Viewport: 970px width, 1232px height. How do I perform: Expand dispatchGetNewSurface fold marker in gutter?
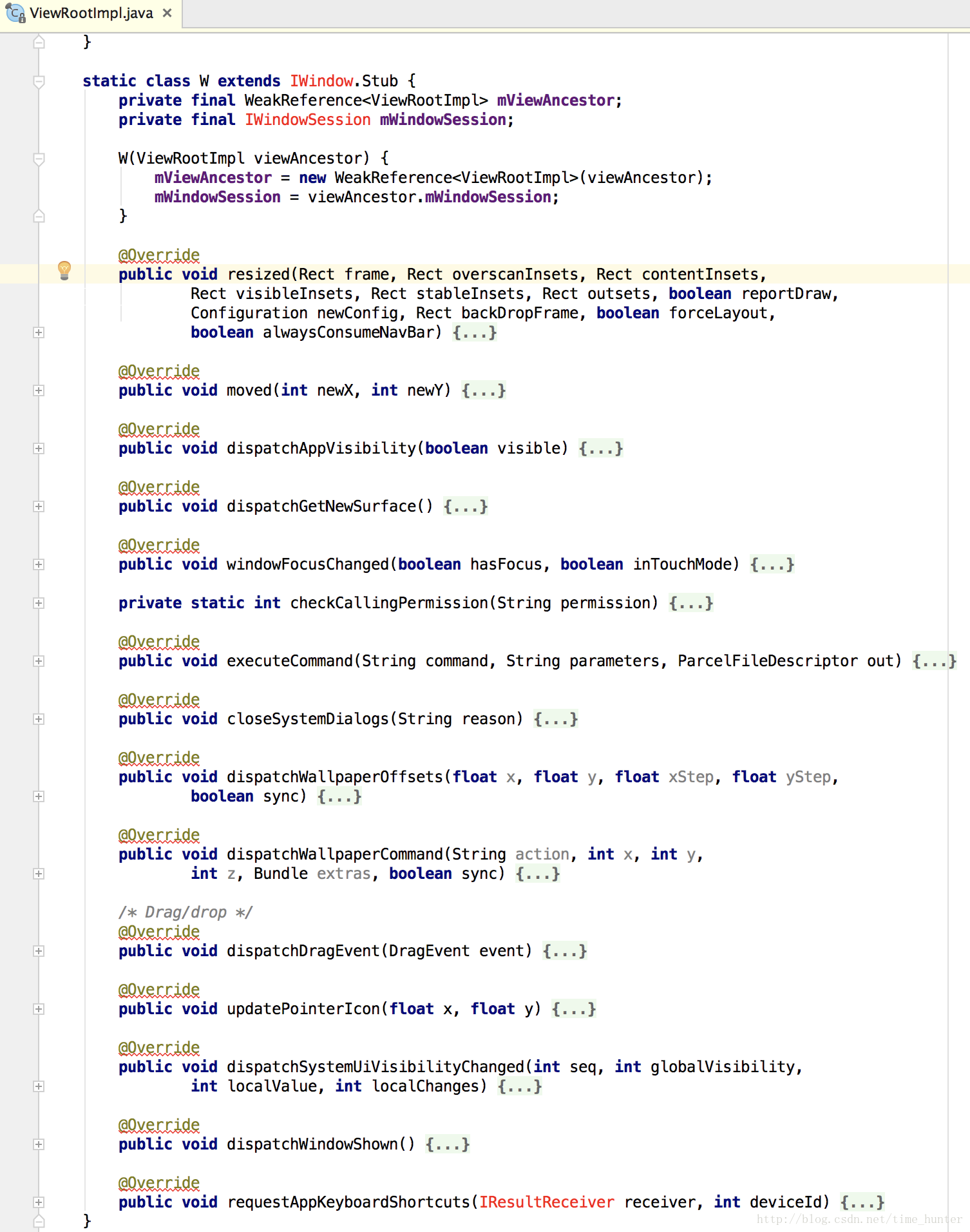(39, 506)
